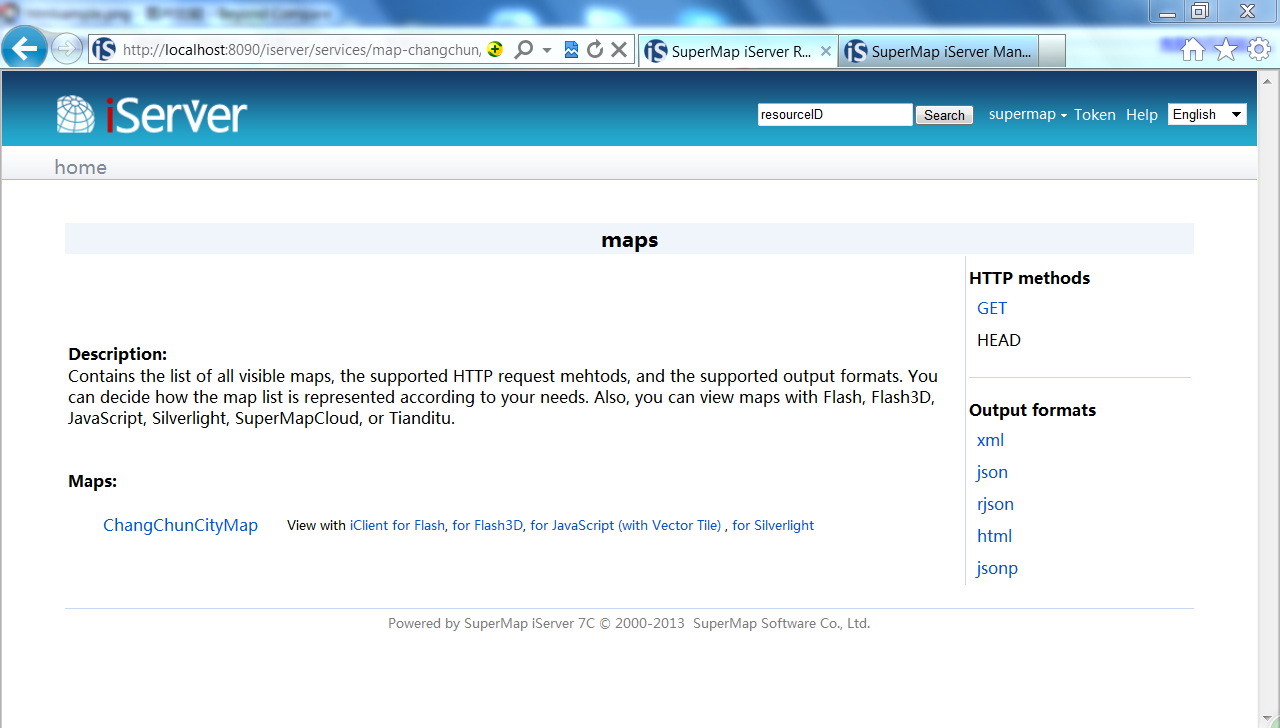Click the browser Back arrow button
1280x728 pixels.
(x=24, y=48)
